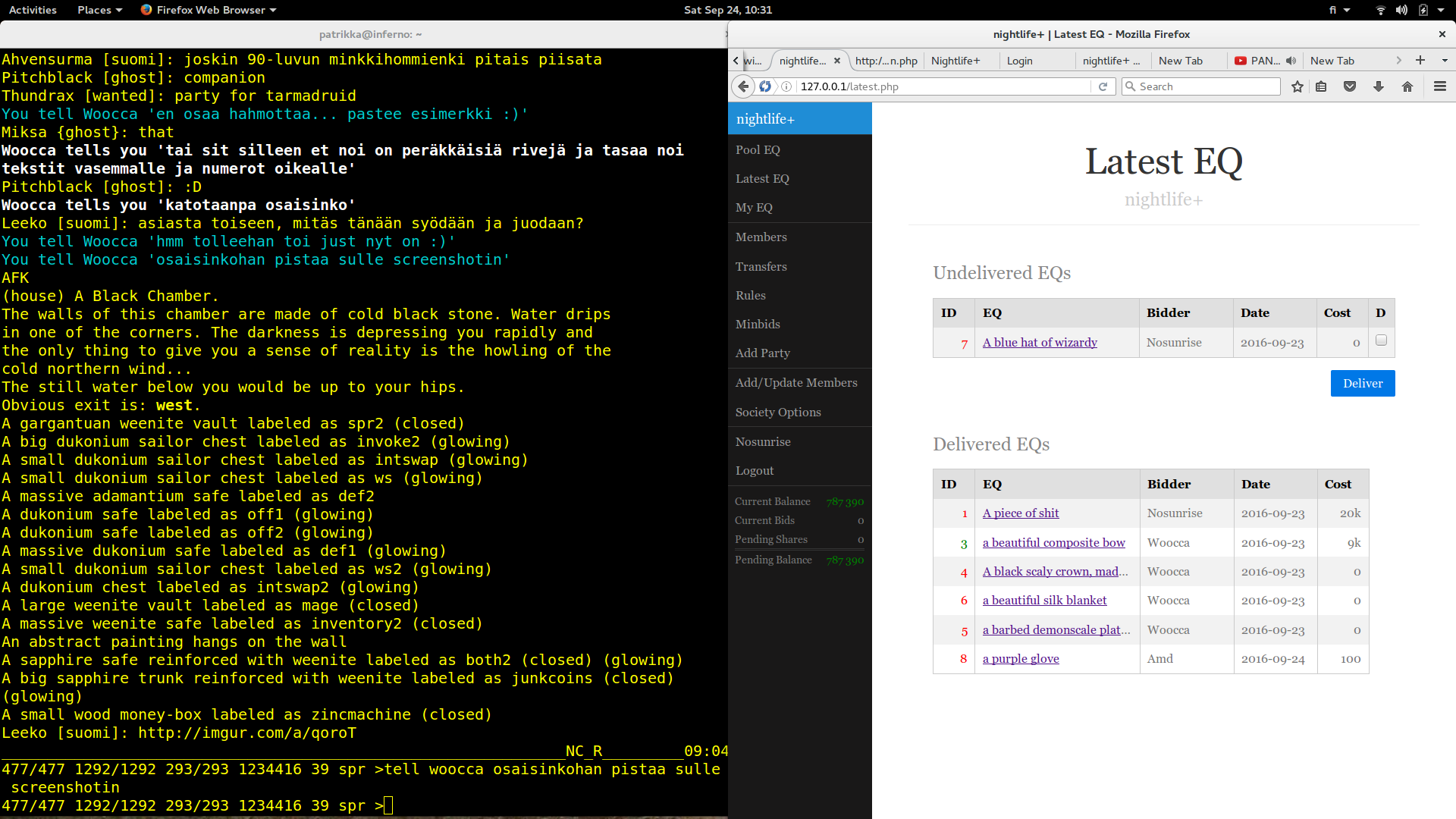Click the clock 'Sat Sep 24, 10:31'
The width and height of the screenshot is (1456, 819).
pyautogui.click(x=727, y=10)
